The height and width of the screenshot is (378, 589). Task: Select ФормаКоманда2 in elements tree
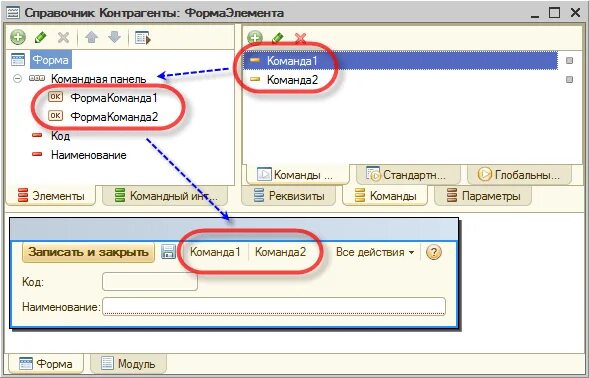coord(114,117)
